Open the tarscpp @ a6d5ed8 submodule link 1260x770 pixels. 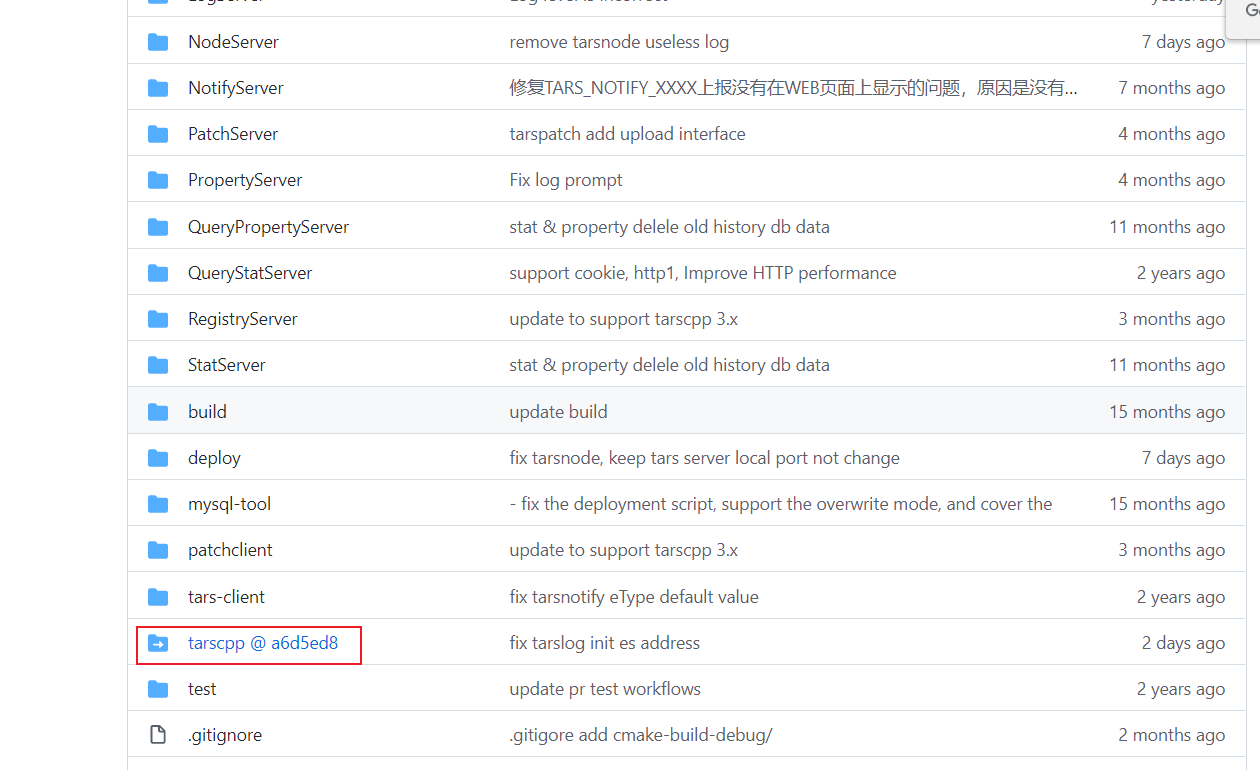coord(263,643)
